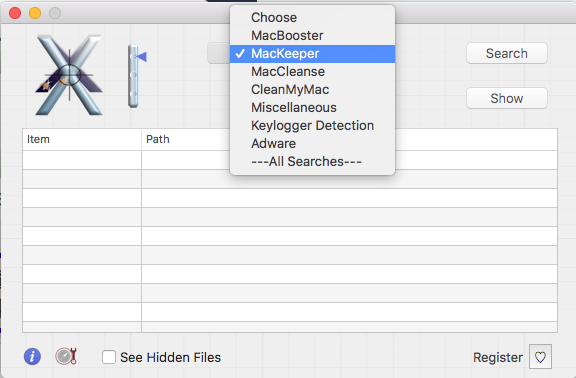Click the Register label
The image size is (576, 378).
498,357
